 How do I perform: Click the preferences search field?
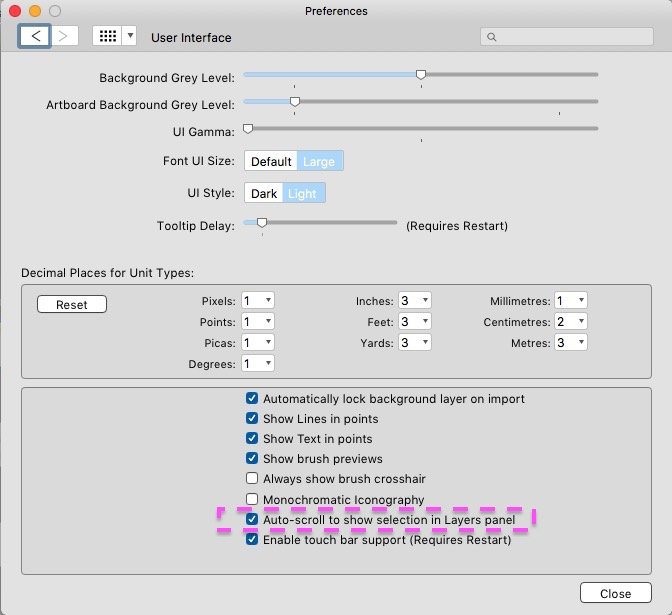click(567, 37)
